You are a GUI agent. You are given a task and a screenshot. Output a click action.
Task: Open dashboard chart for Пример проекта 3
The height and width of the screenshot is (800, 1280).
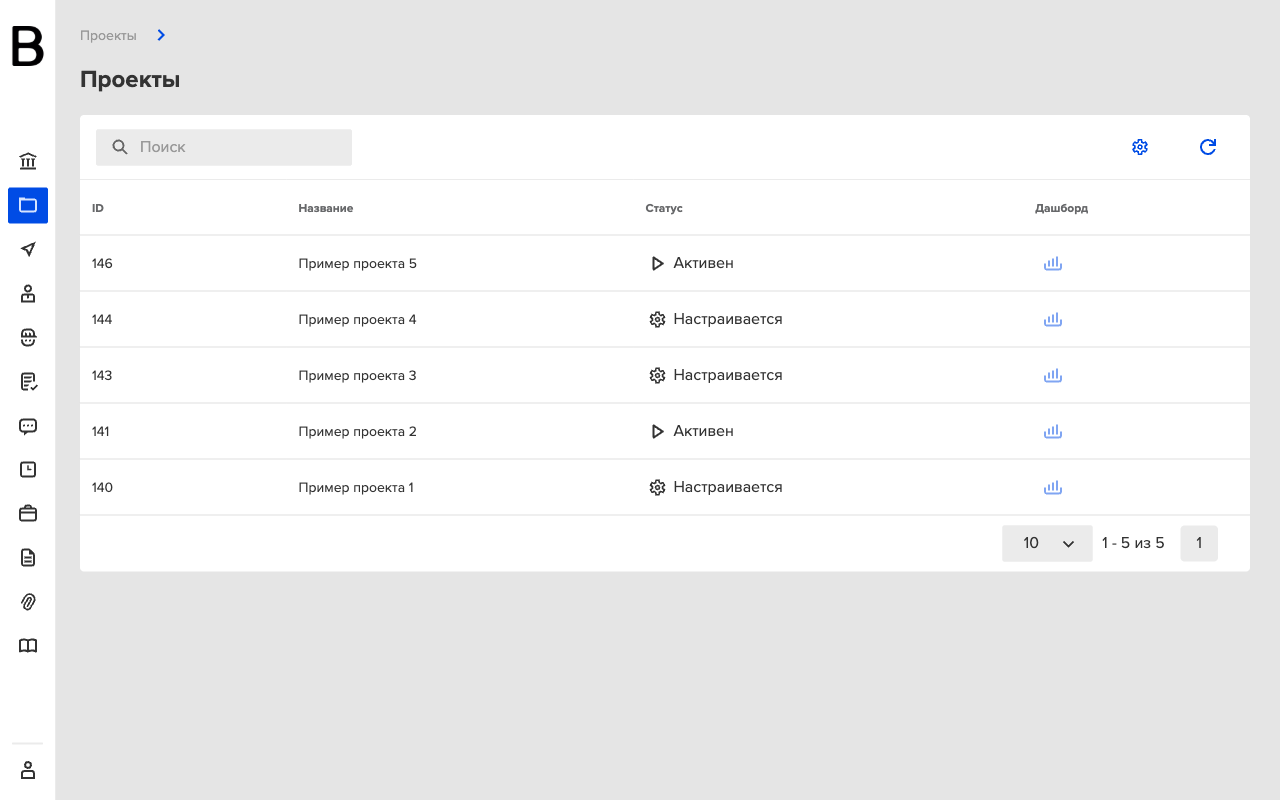(1052, 376)
